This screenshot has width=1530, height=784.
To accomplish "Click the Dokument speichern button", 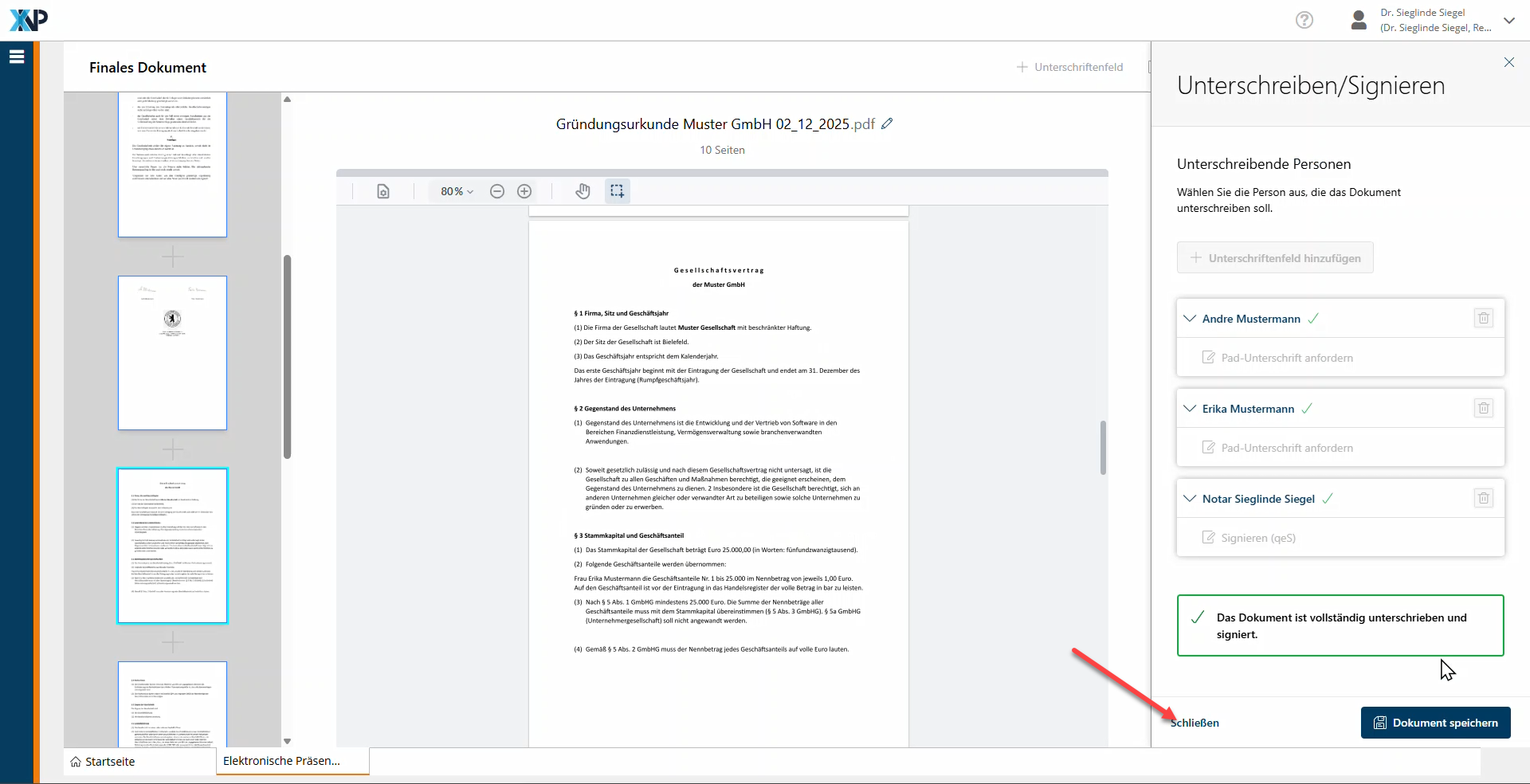I will (x=1435, y=723).
